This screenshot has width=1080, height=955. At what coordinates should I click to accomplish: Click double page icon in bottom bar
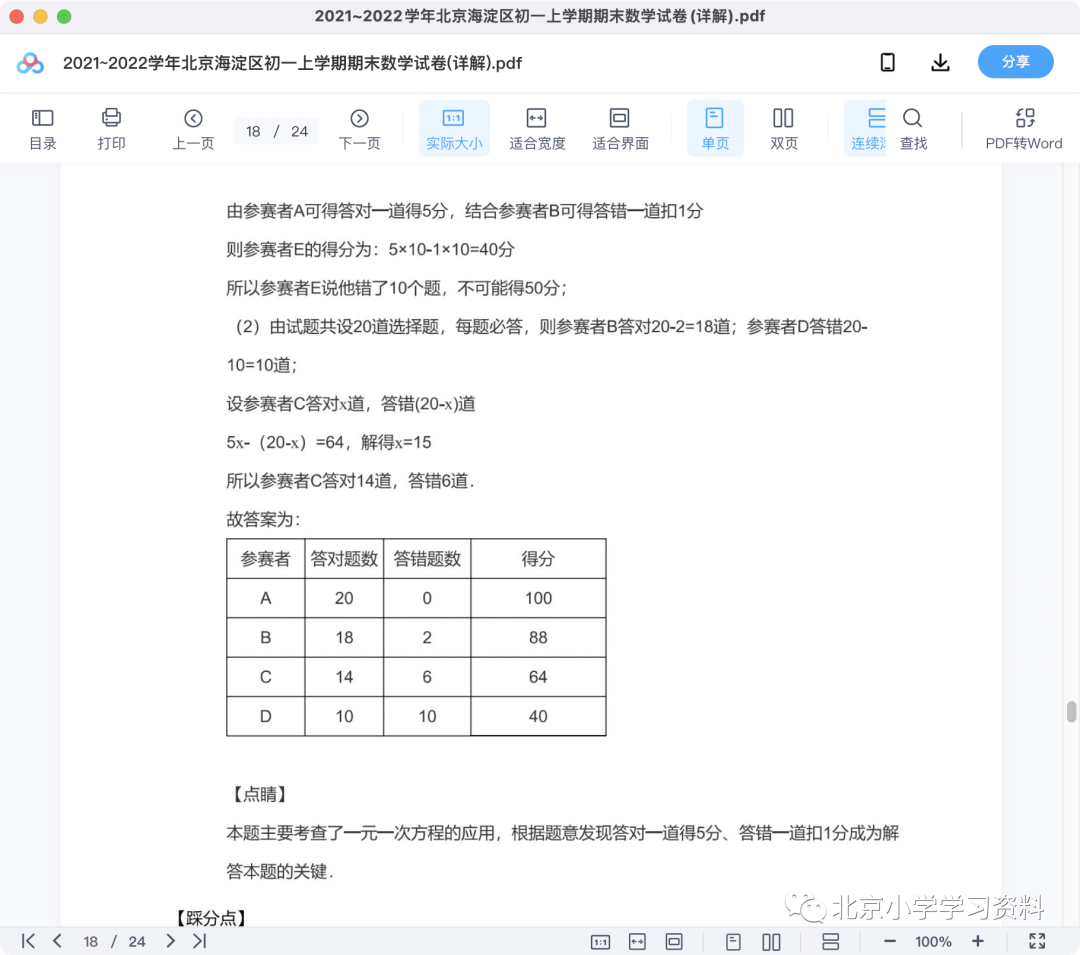(771, 941)
